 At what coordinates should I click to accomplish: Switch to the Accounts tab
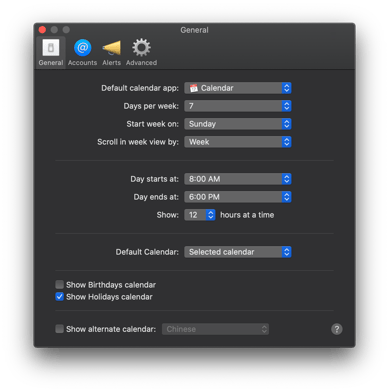coord(82,52)
